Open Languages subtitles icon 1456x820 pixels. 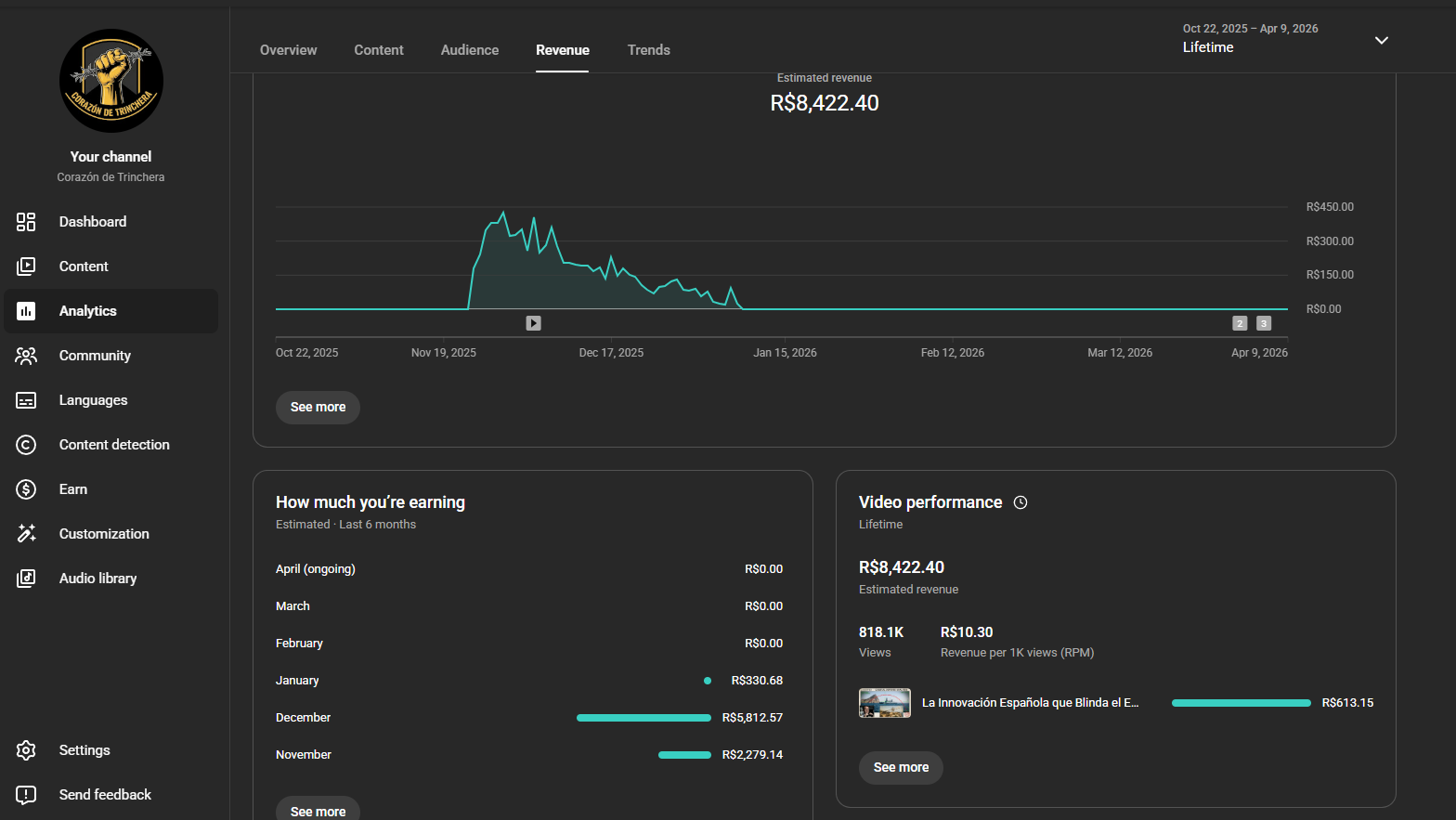coord(26,400)
